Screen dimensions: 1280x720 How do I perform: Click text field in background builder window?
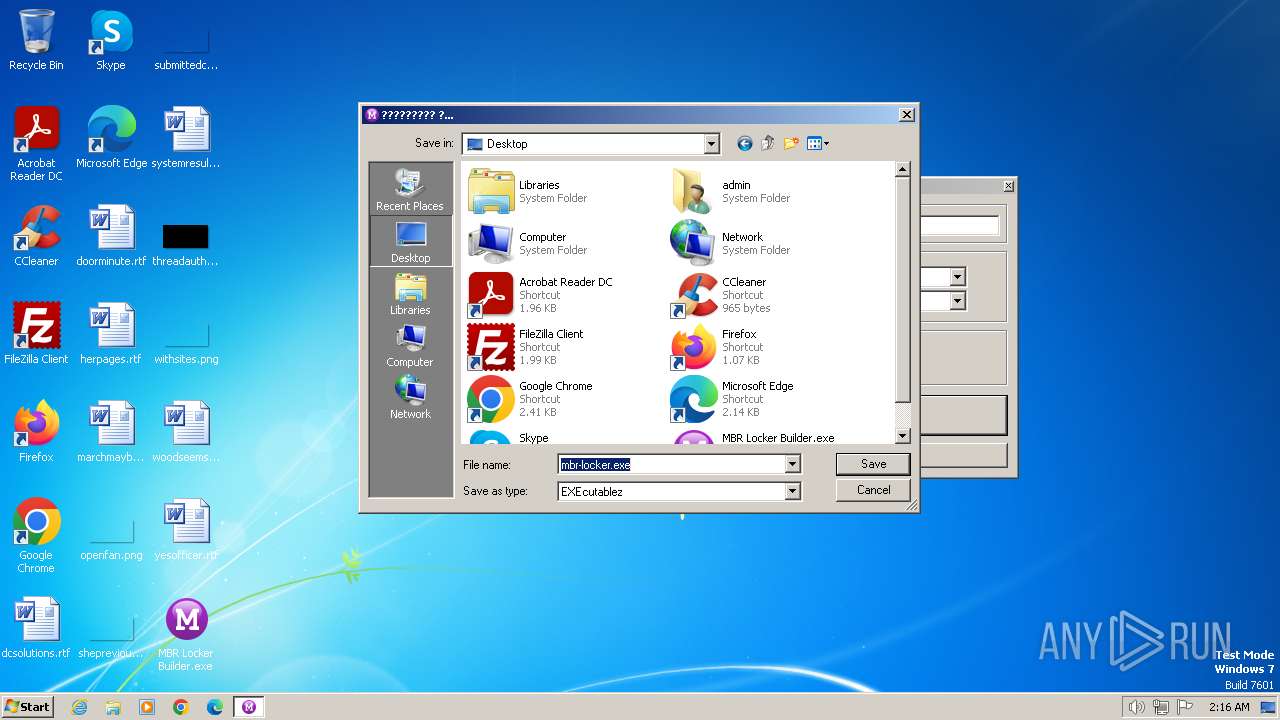pos(959,225)
